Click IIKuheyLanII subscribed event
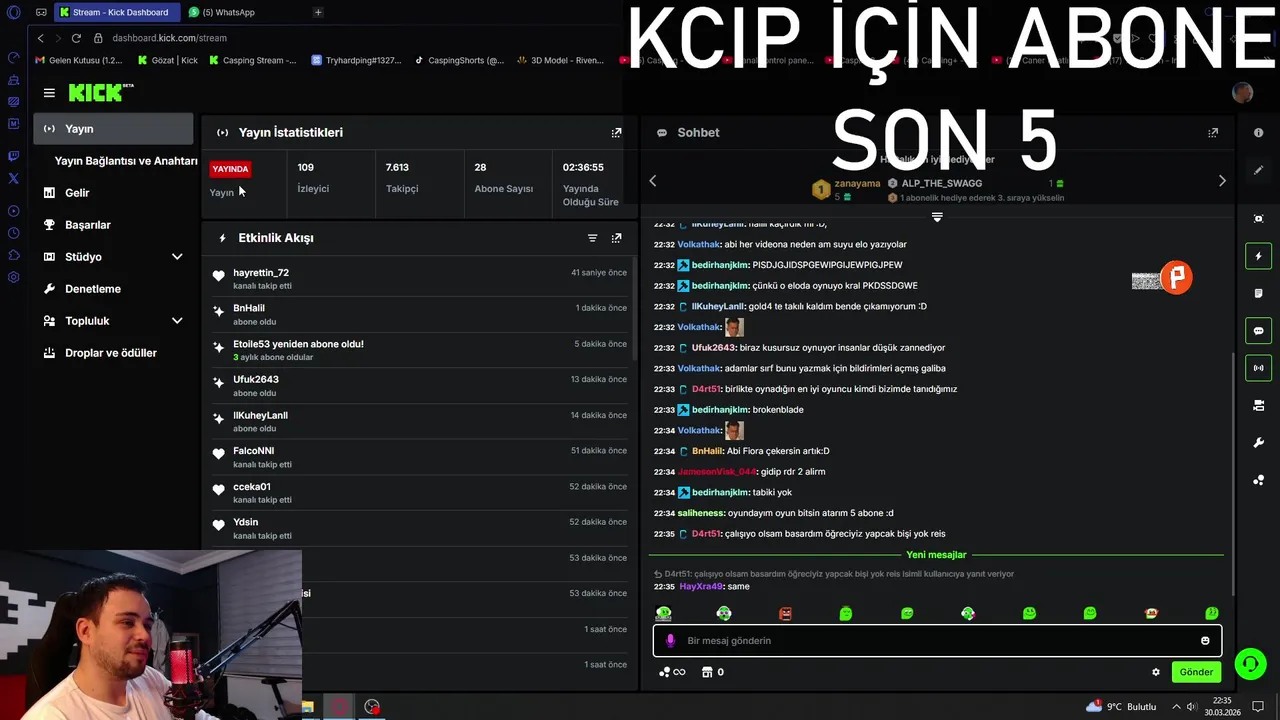This screenshot has width=1280, height=720. click(x=419, y=421)
